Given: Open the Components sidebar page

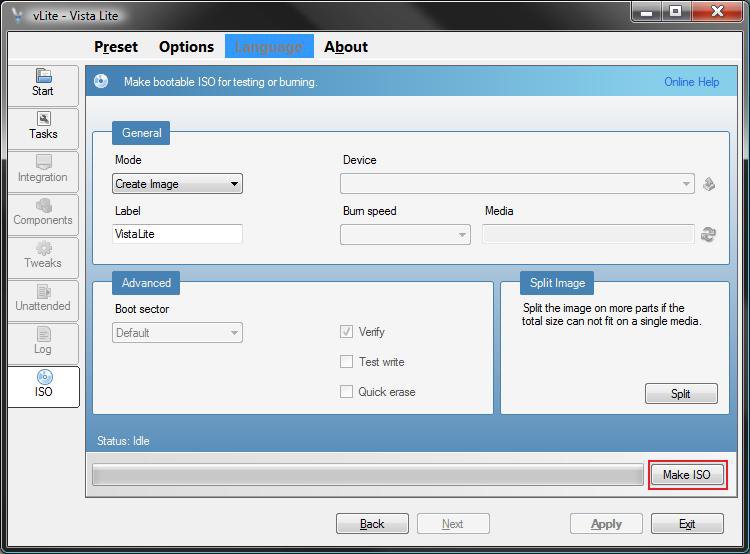Looking at the screenshot, I should pyautogui.click(x=43, y=214).
